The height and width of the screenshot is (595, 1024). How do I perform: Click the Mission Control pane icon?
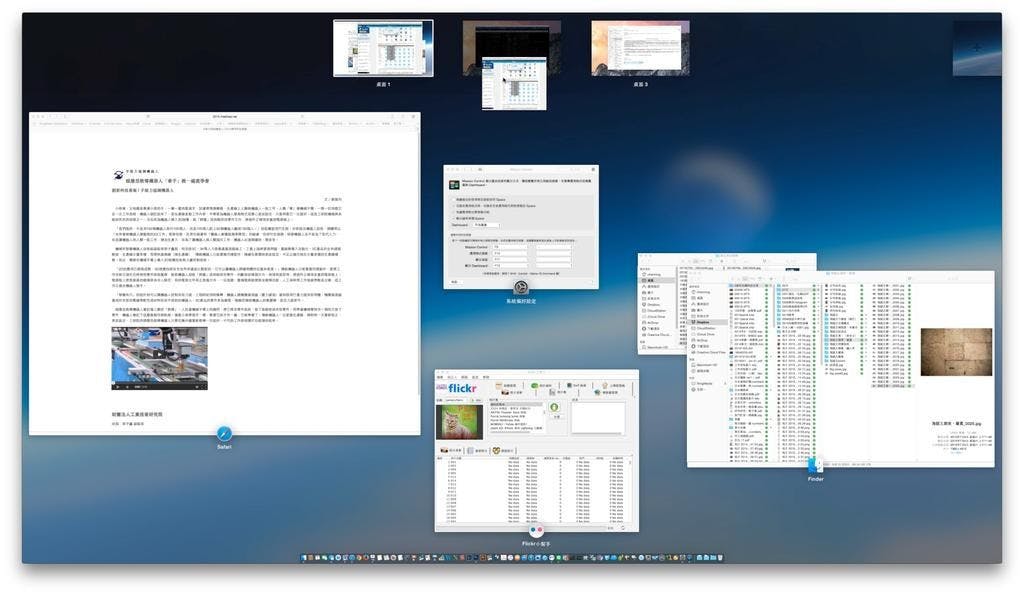[x=455, y=185]
